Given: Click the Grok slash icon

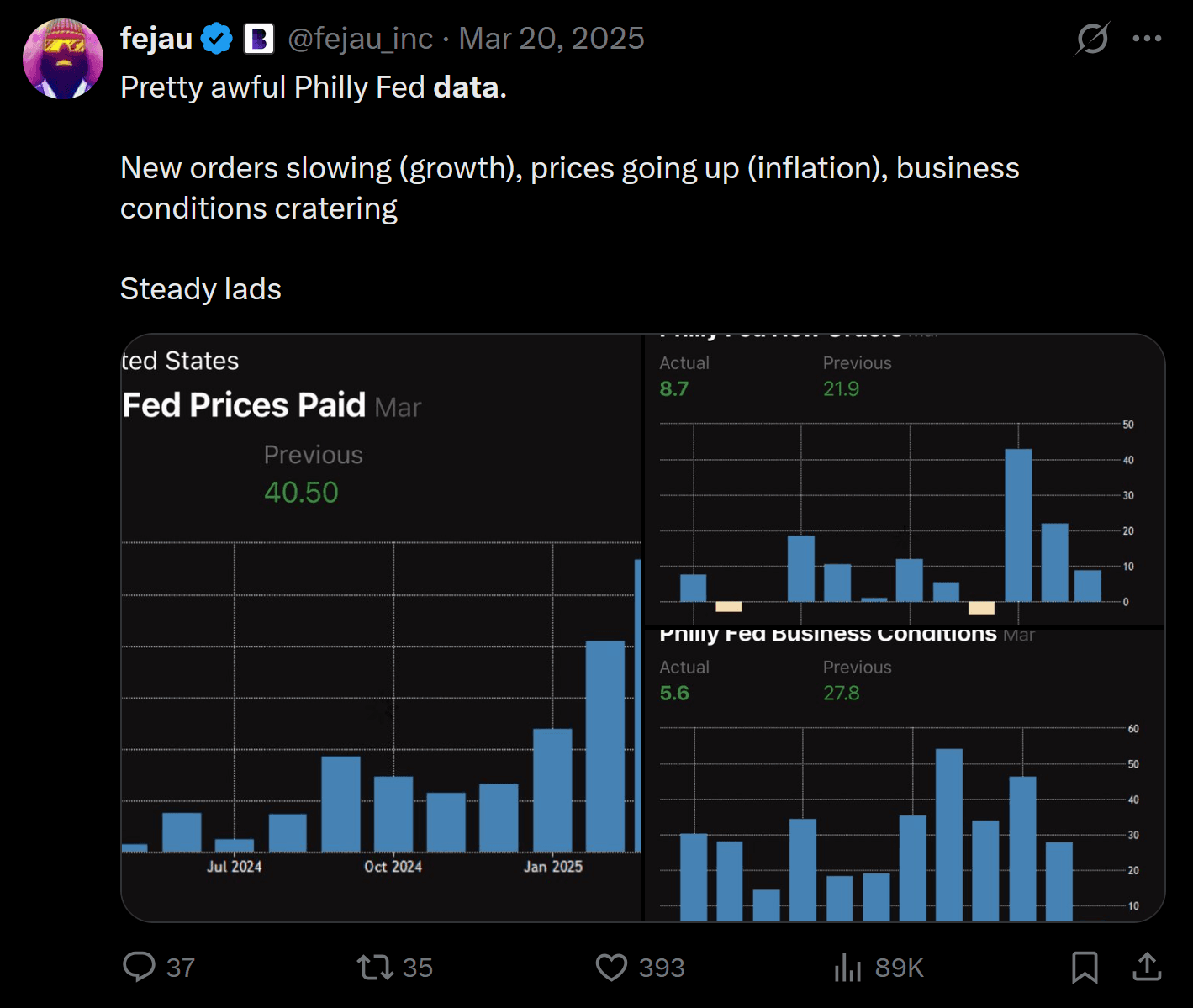Looking at the screenshot, I should coord(1092,39).
